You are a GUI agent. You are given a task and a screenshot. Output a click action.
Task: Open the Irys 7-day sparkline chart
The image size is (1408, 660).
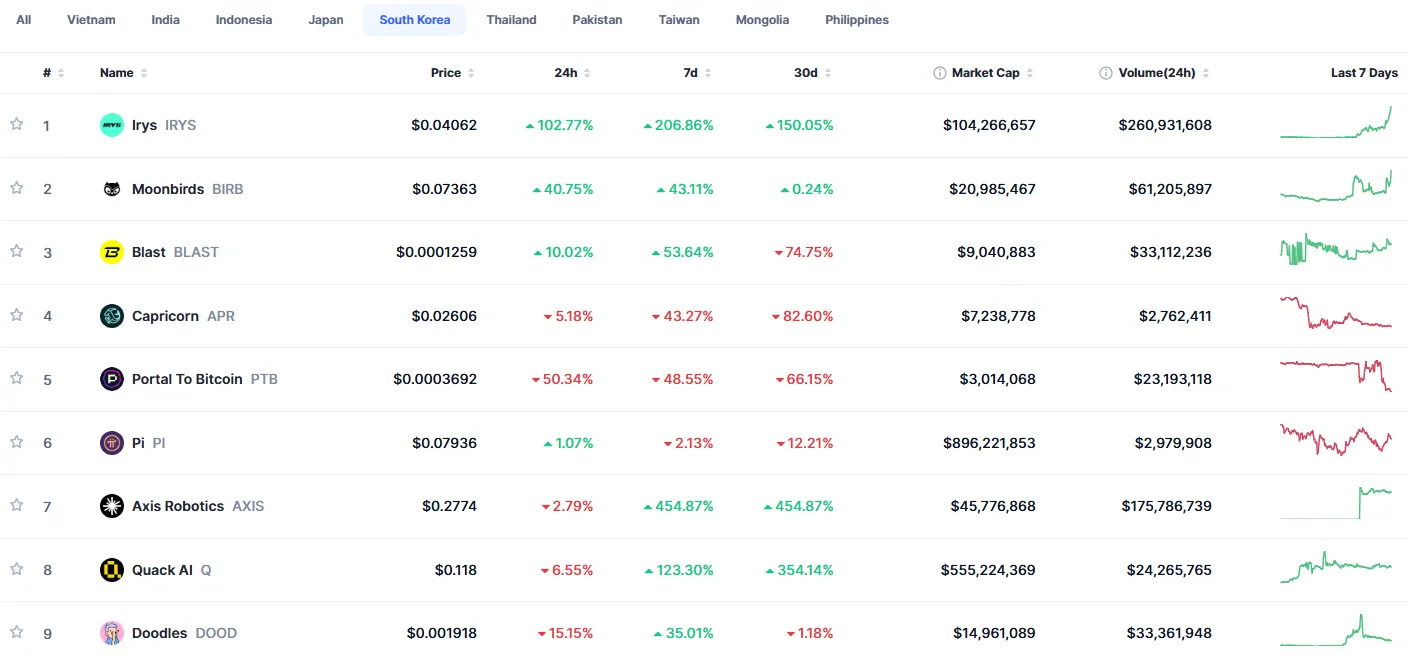point(1336,122)
